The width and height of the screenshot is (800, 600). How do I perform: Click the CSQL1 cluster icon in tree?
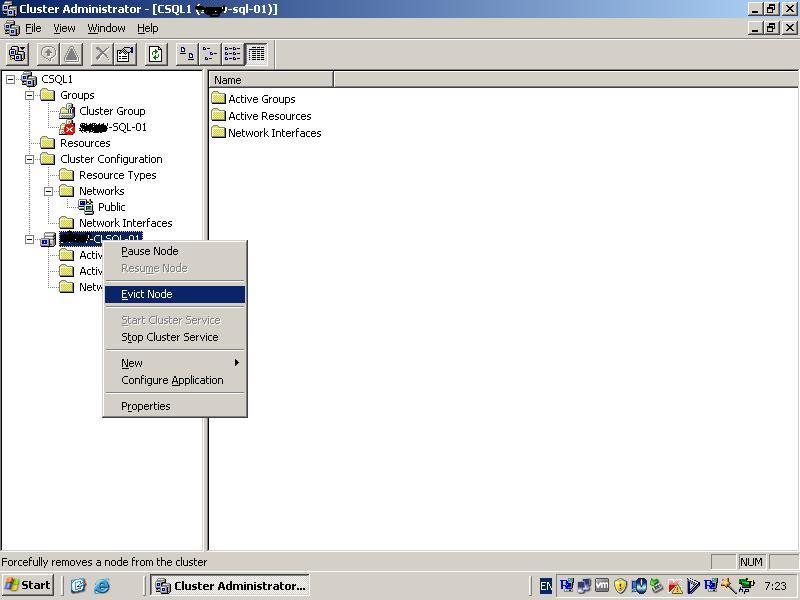(29, 79)
